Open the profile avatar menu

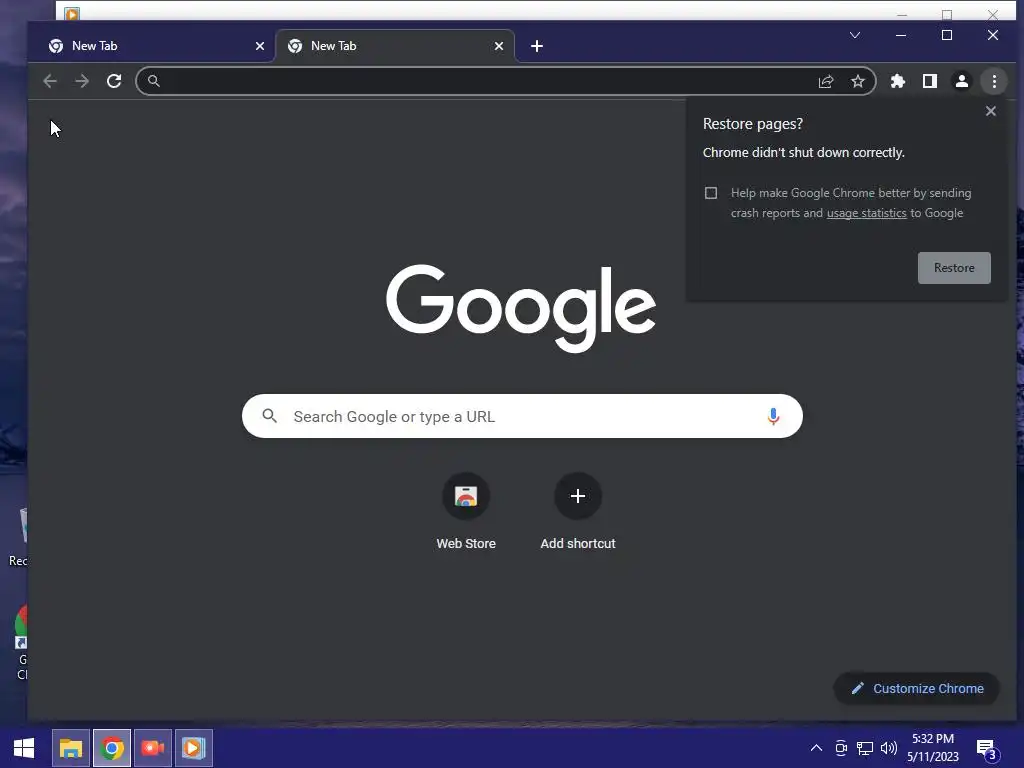click(x=962, y=81)
